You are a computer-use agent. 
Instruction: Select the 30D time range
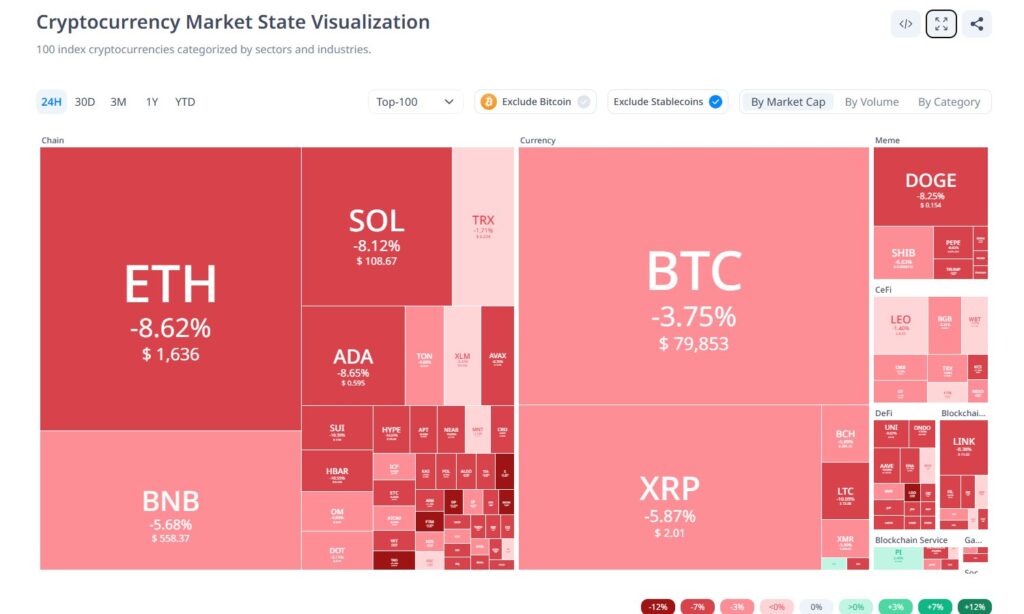pyautogui.click(x=84, y=101)
